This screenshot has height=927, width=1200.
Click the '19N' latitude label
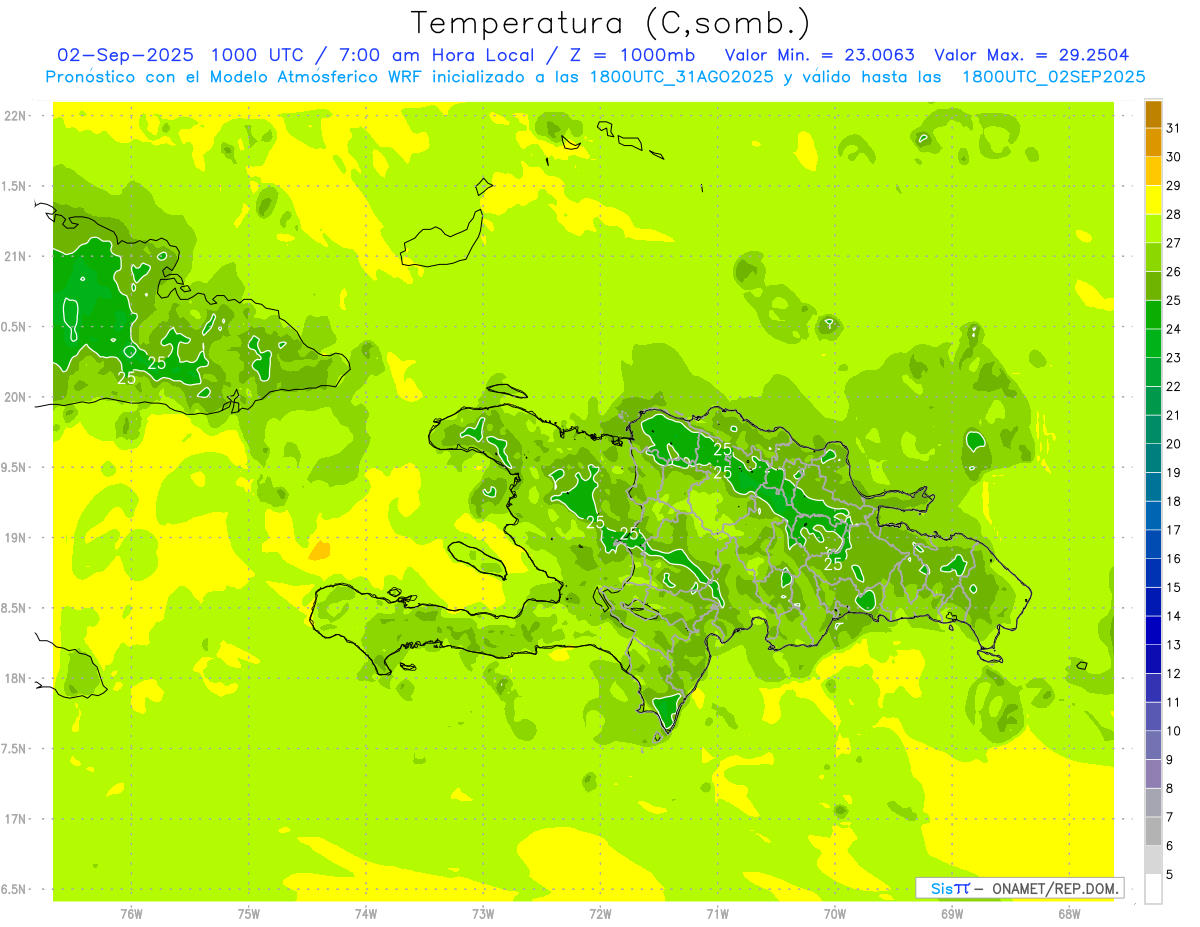(x=15, y=538)
